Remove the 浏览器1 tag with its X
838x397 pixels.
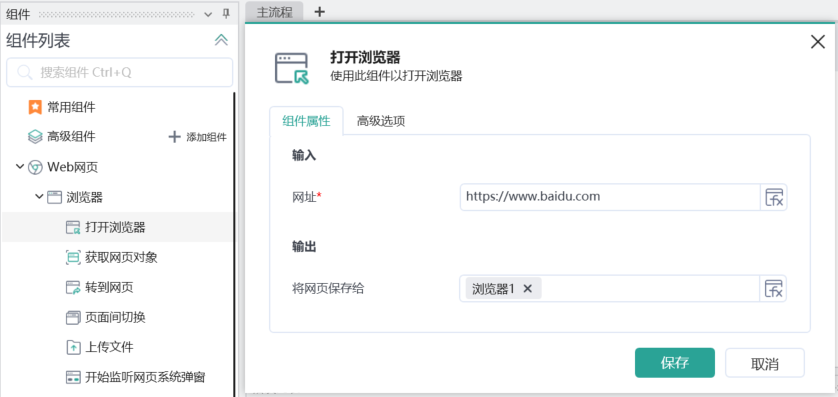pos(527,289)
